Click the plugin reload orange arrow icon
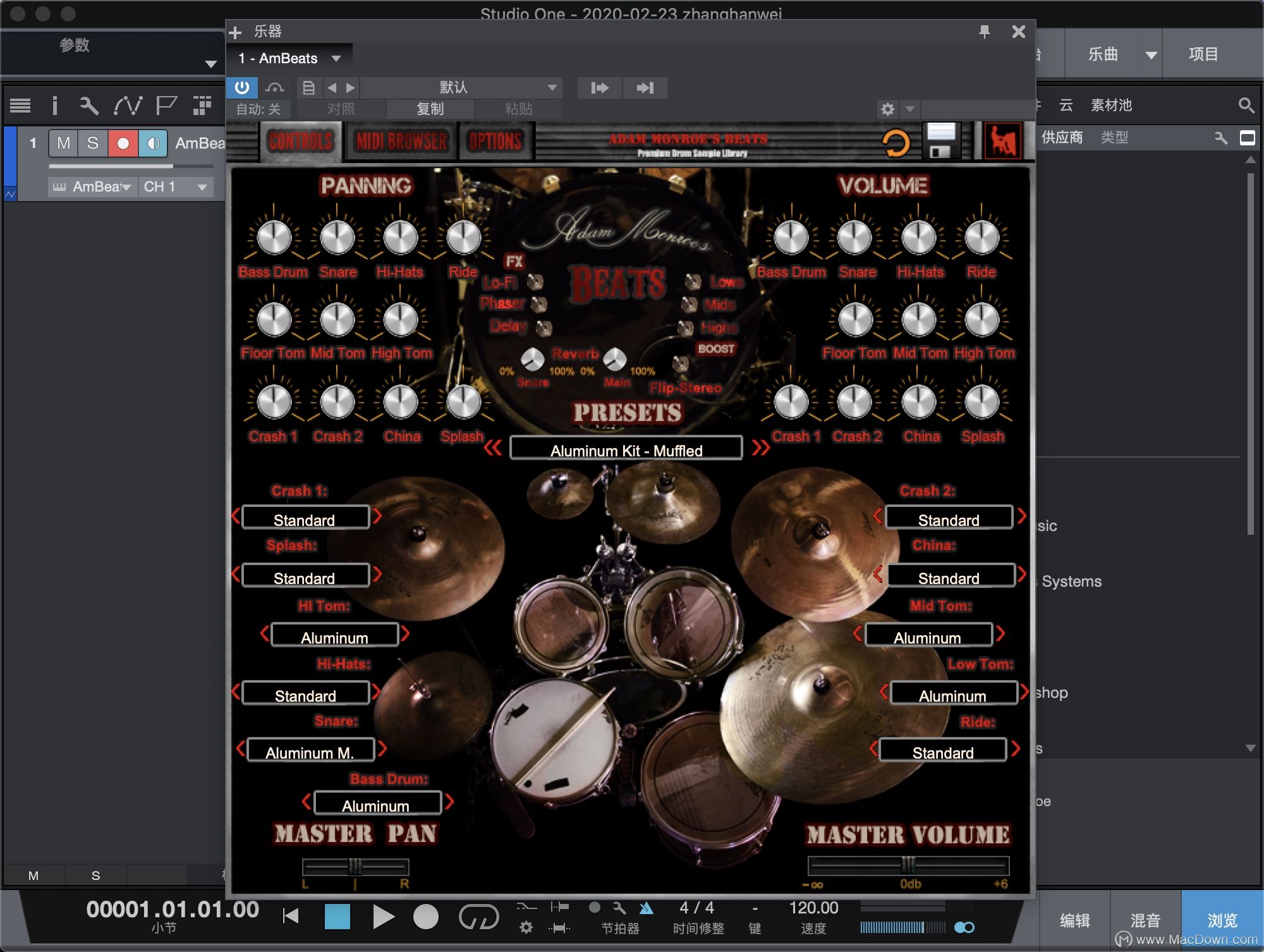 896,143
